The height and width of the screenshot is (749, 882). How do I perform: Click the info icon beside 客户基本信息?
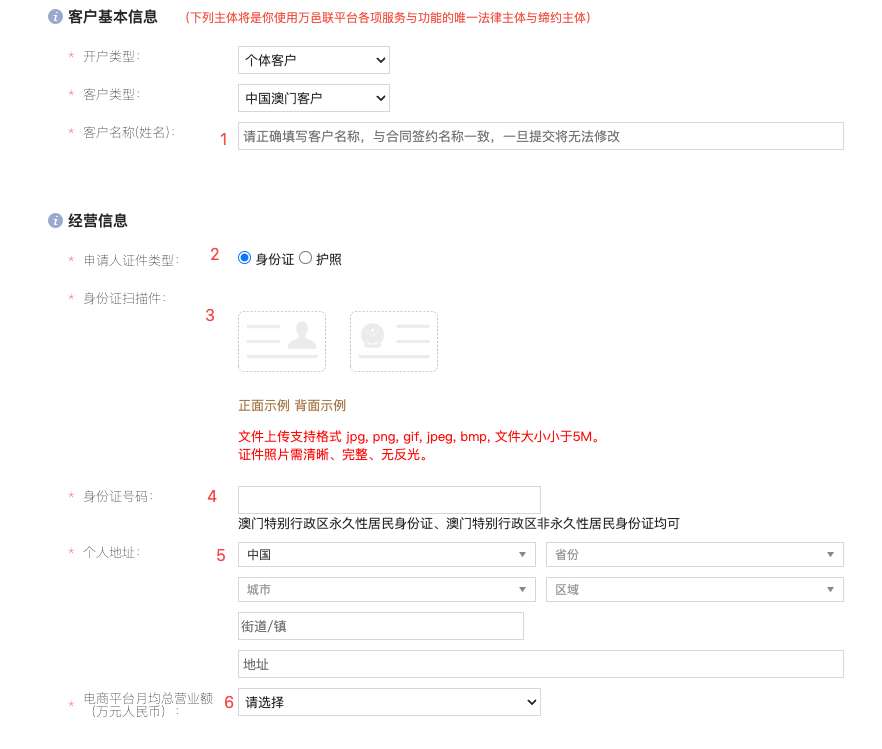55,17
